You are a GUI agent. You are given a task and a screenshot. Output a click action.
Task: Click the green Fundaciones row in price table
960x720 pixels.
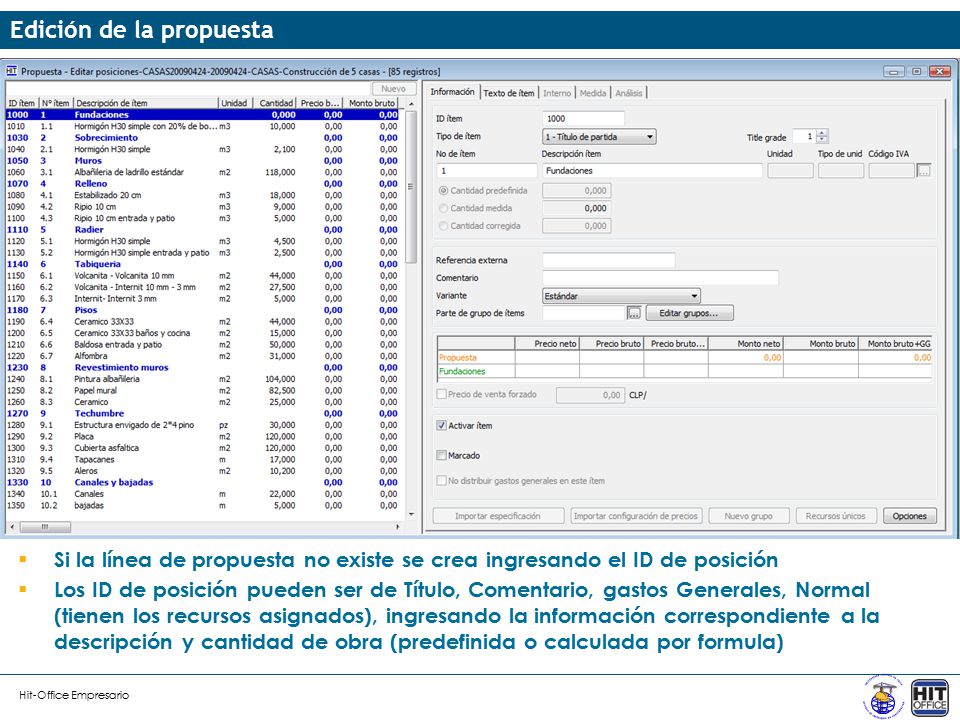click(x=684, y=371)
